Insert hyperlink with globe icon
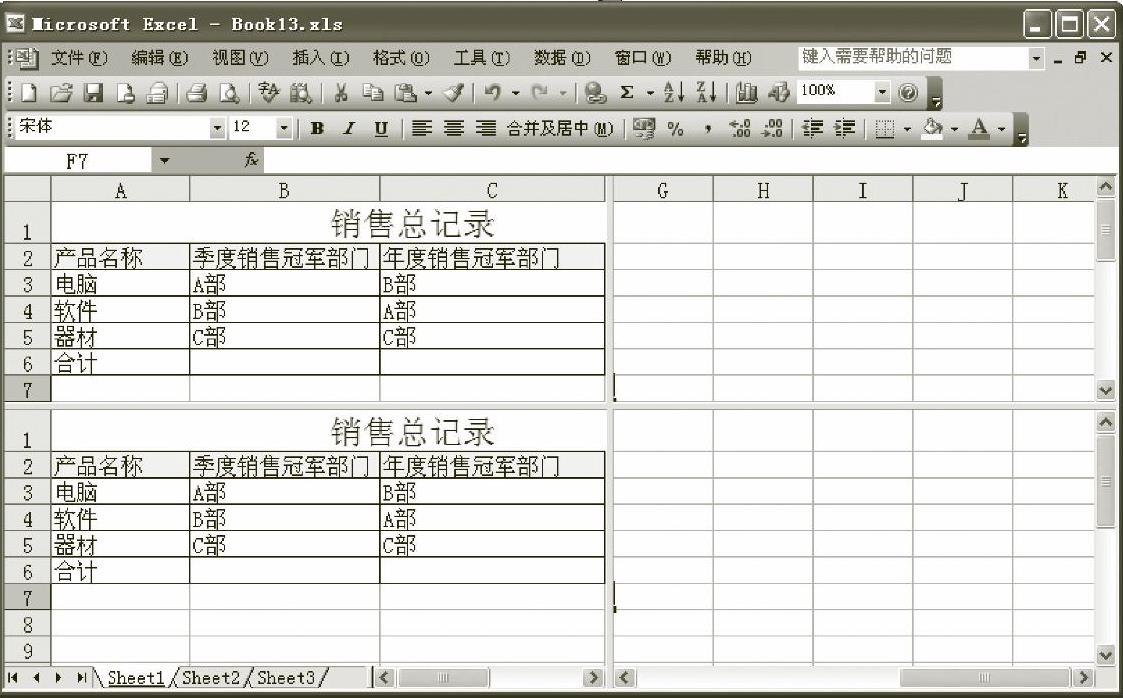The height and width of the screenshot is (698, 1123). (x=594, y=92)
